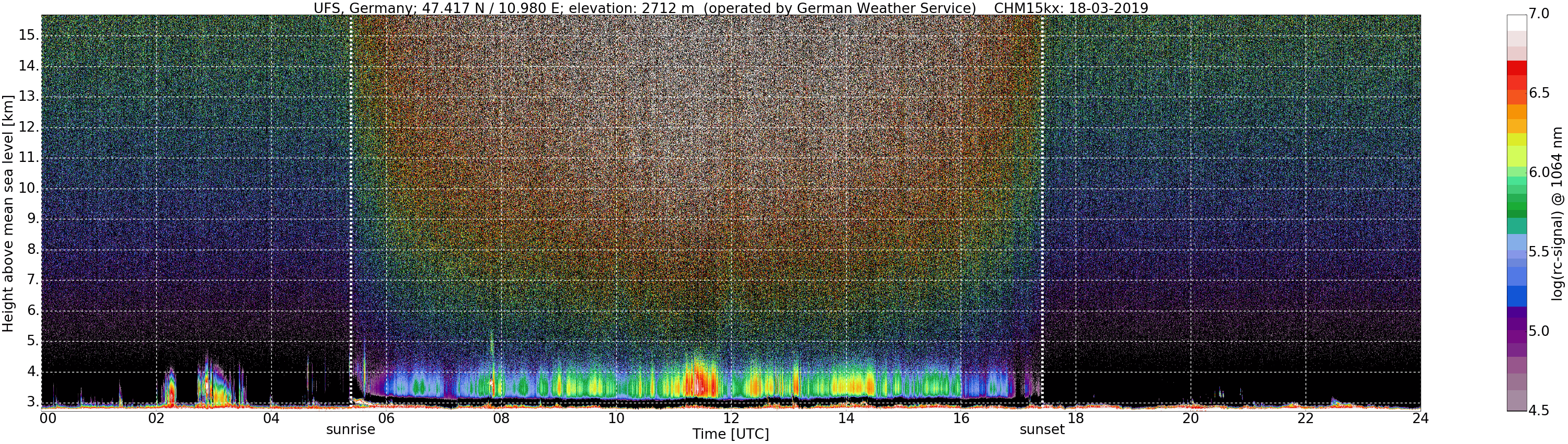Click the '10.' height tick label
Viewport: 1568px width, 444px height.
pyautogui.click(x=29, y=188)
